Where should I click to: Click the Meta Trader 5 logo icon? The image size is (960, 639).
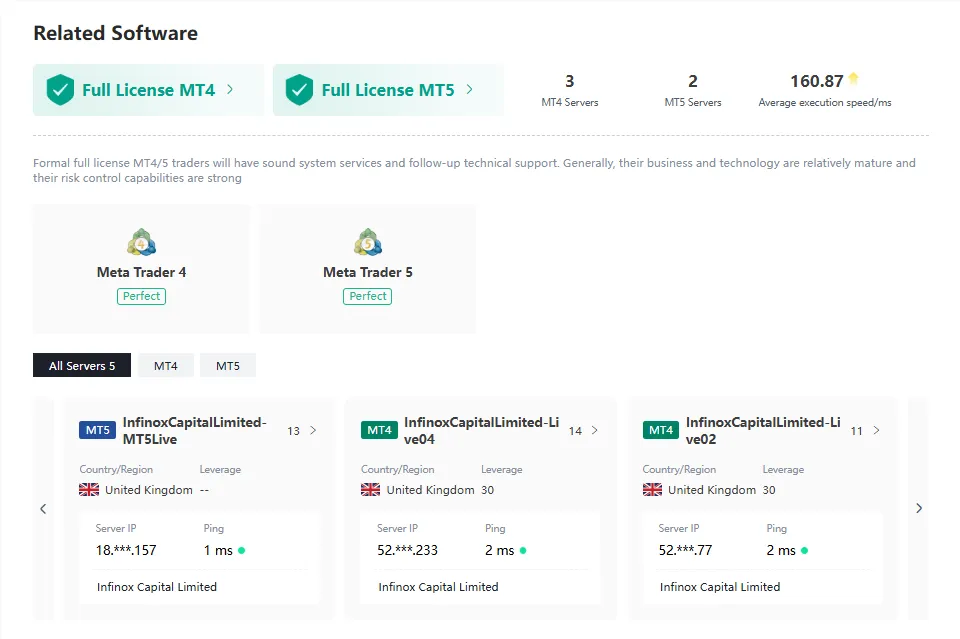368,242
